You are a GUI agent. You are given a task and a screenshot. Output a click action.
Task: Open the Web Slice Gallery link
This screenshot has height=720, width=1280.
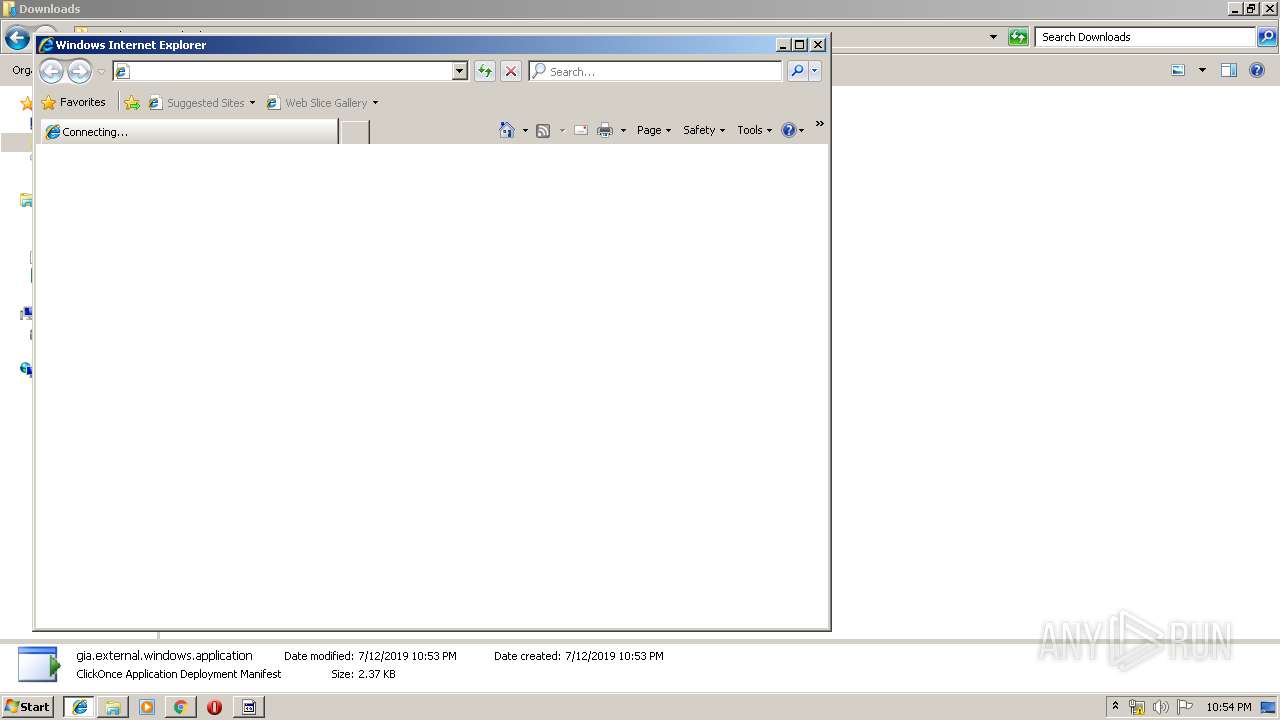317,102
